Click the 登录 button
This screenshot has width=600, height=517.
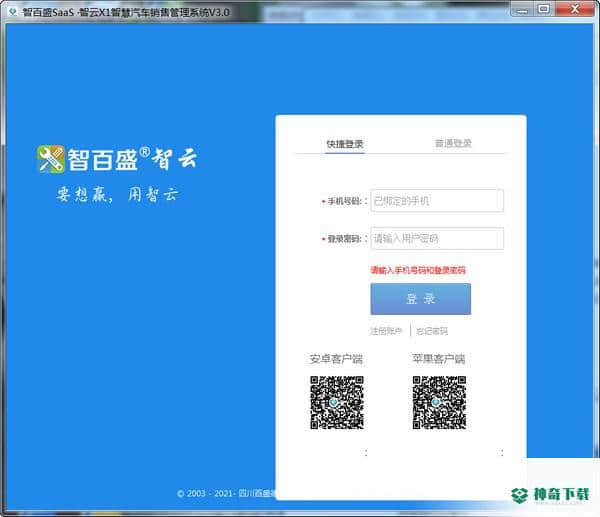[x=421, y=299]
